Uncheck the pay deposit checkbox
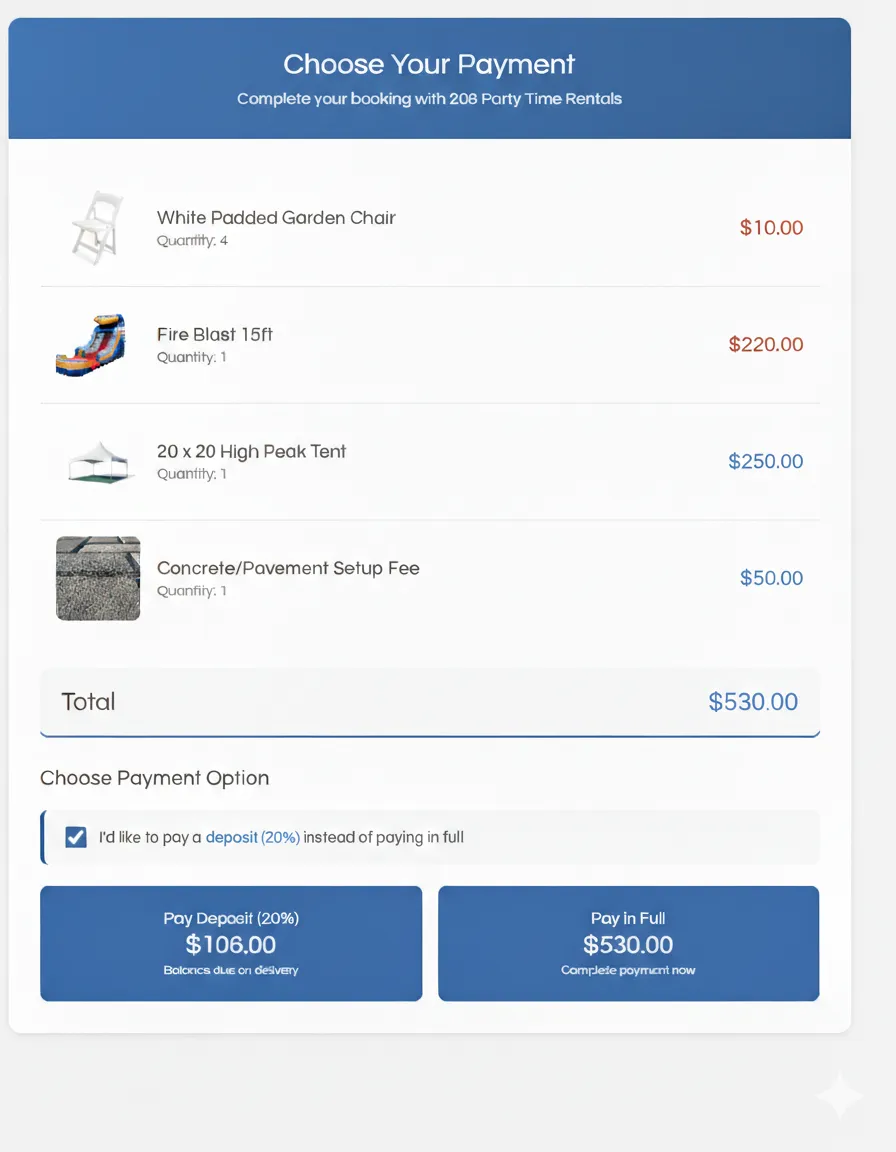This screenshot has height=1152, width=896. pos(76,837)
